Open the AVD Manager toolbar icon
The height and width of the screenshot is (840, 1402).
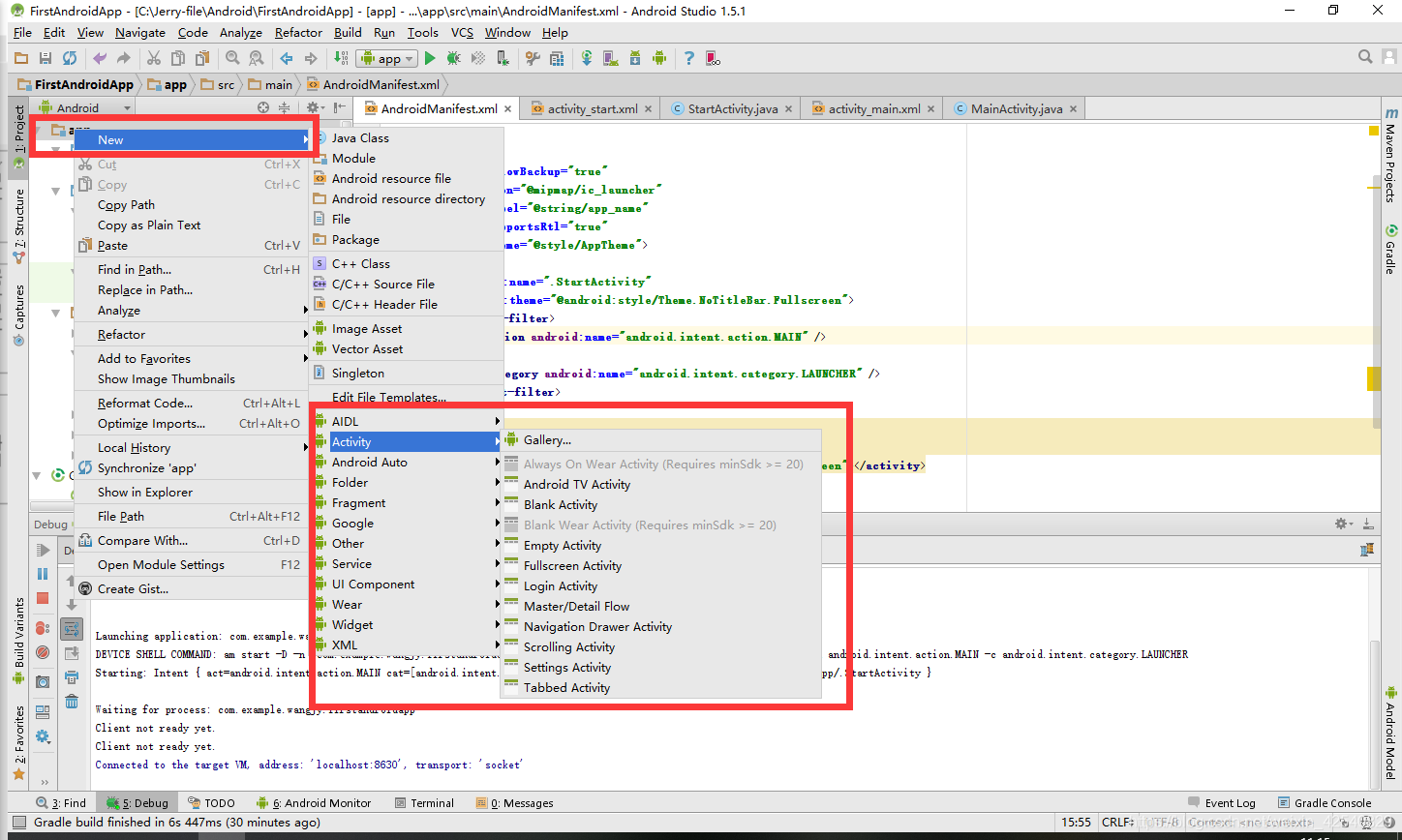611,58
